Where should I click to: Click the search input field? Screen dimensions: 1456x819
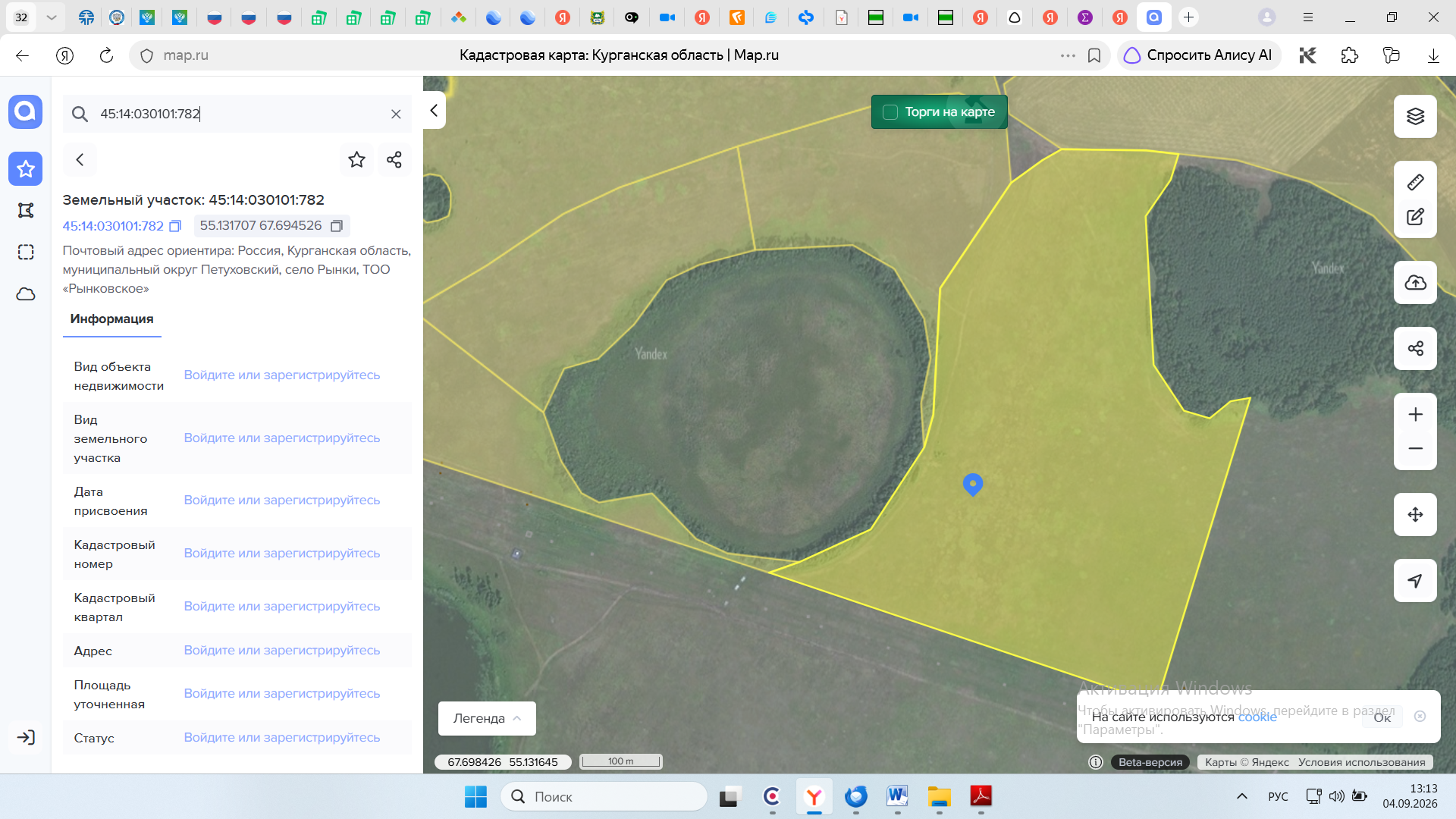click(239, 114)
